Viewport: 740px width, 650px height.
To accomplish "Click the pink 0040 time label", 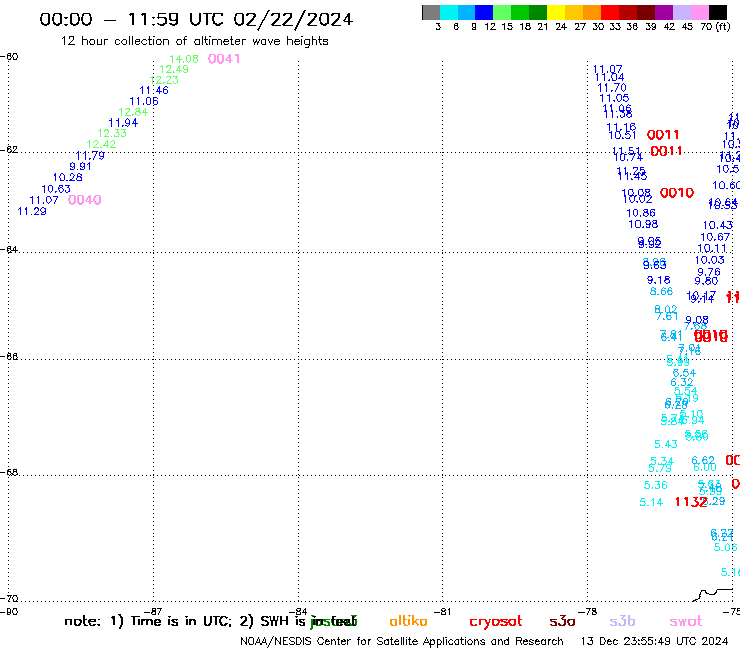I will (84, 200).
